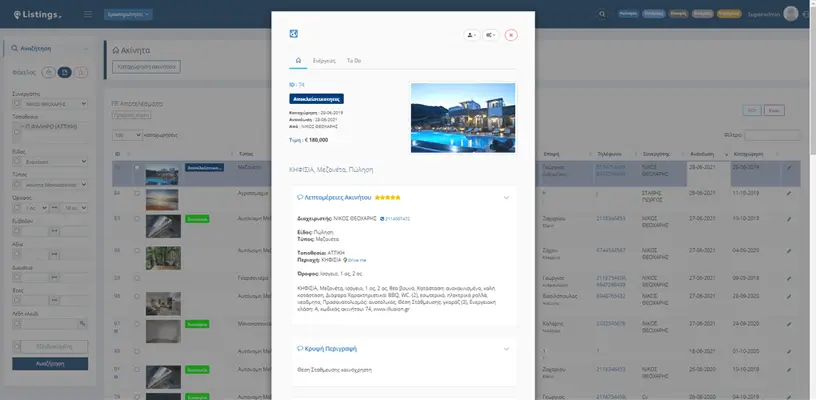Toggle the Συνεργάτης filter checkbox
816x400 pixels.
tap(17, 104)
